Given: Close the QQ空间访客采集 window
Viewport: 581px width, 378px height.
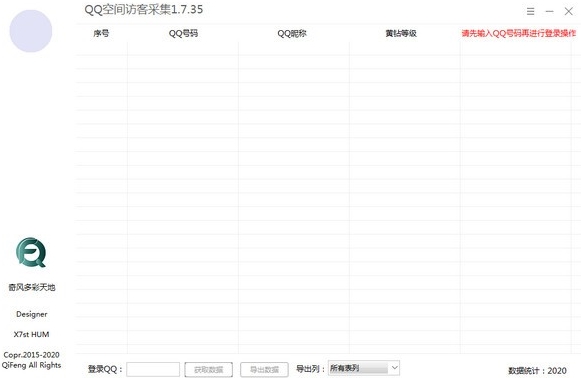Looking at the screenshot, I should tap(568, 11).
